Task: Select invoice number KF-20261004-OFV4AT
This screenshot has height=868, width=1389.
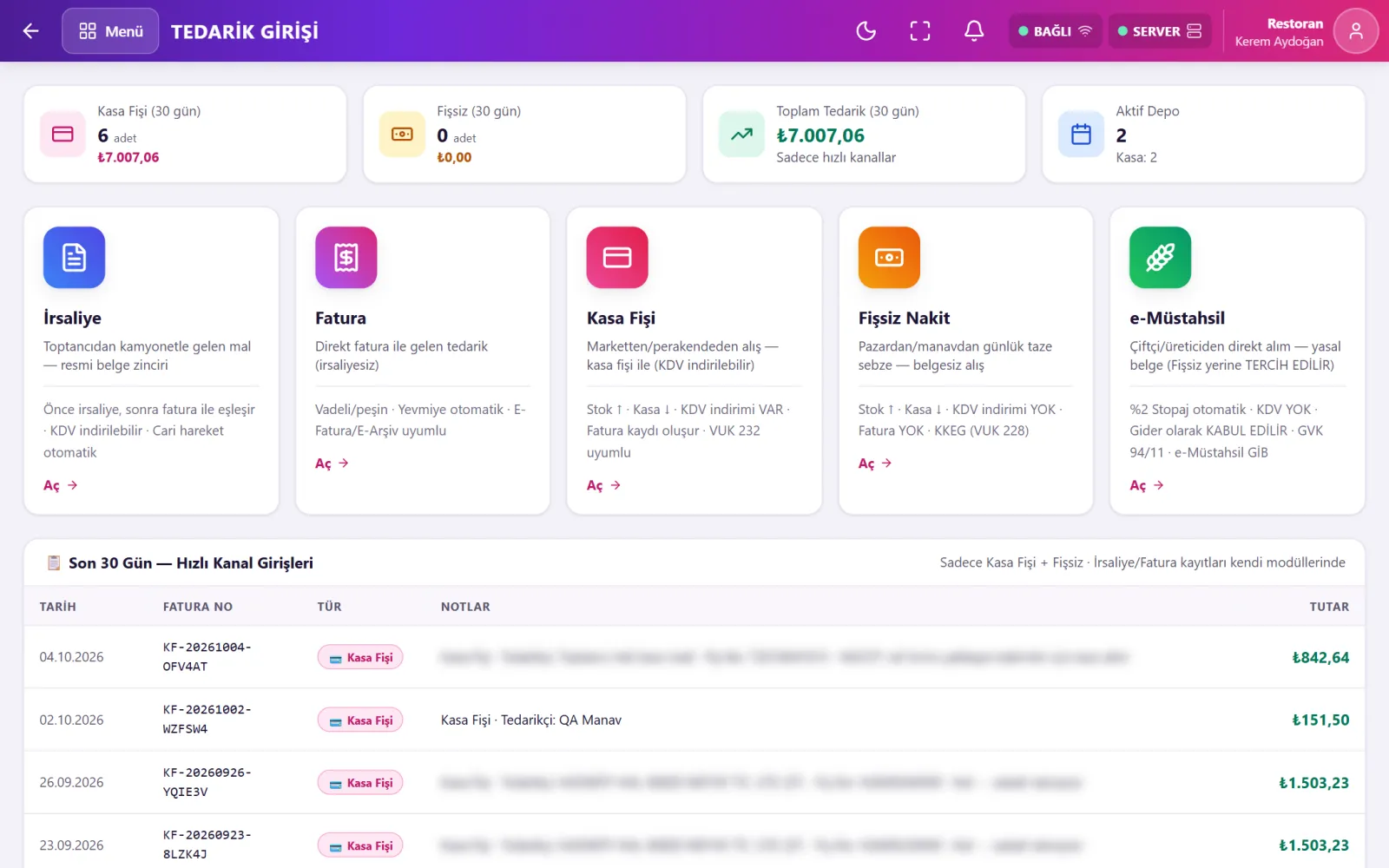Action: [x=207, y=657]
